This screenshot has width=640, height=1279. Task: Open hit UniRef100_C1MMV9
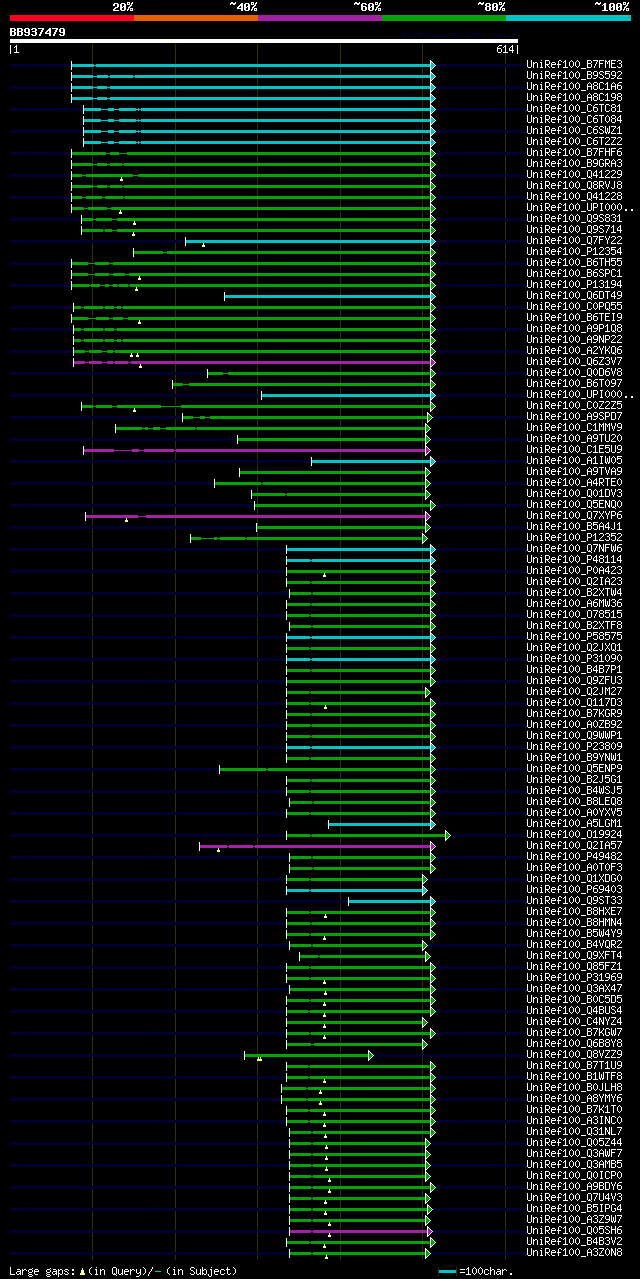pos(574,428)
